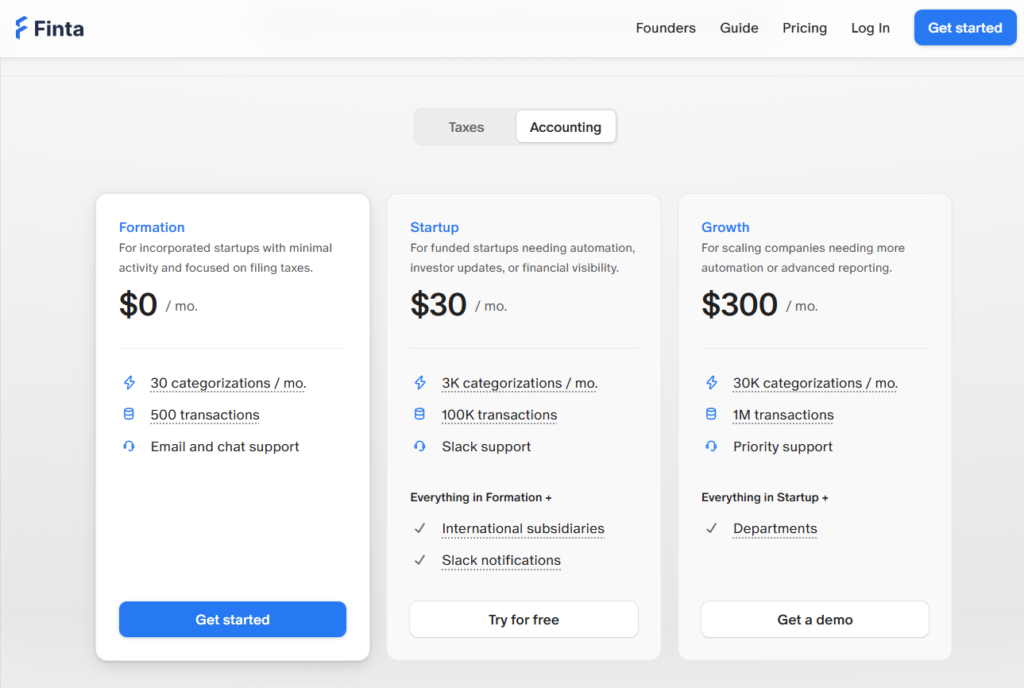The image size is (1024, 688).
Task: Open the Pricing menu item
Action: [804, 28]
